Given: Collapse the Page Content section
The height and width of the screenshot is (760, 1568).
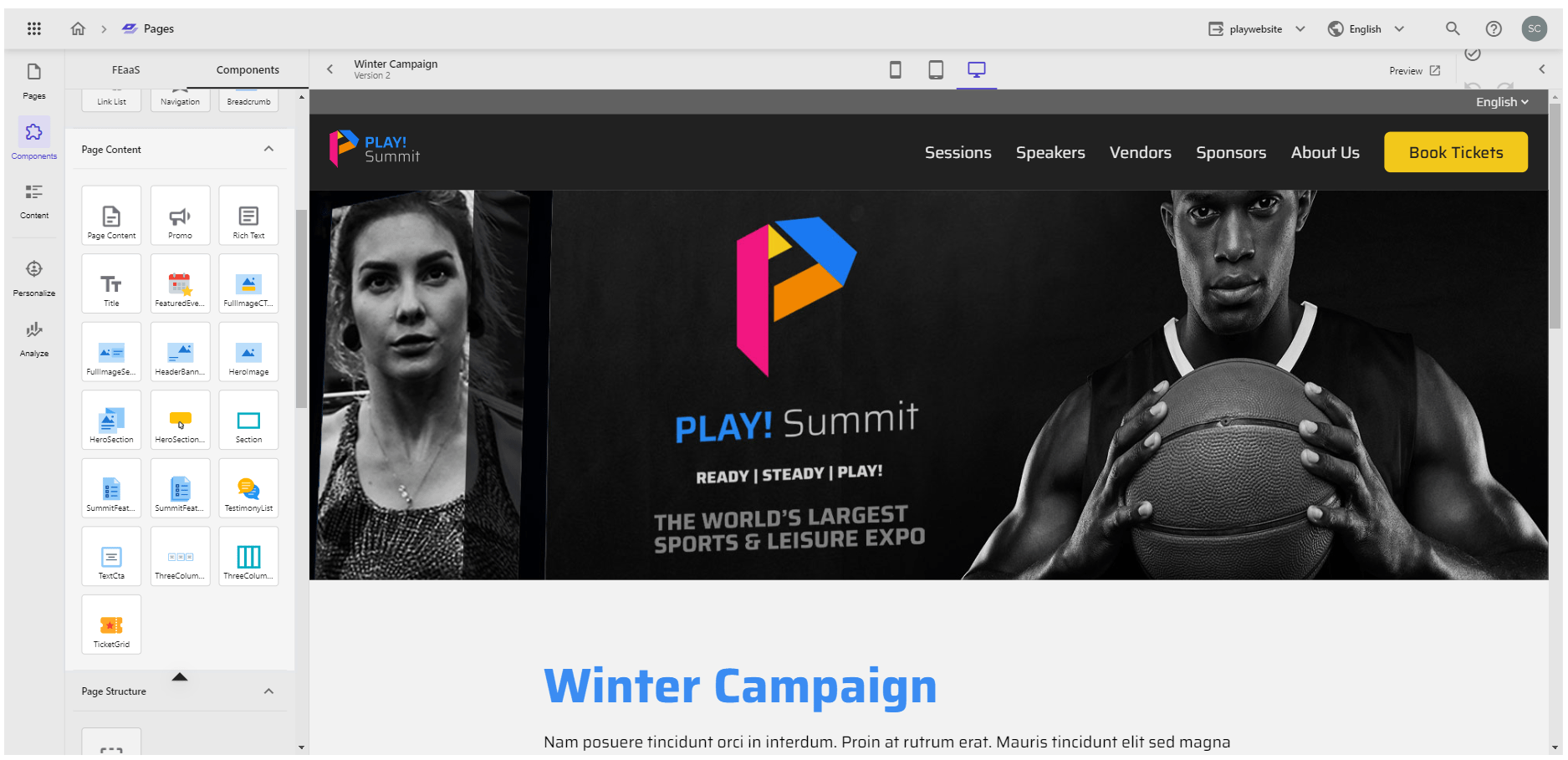Looking at the screenshot, I should pyautogui.click(x=268, y=150).
